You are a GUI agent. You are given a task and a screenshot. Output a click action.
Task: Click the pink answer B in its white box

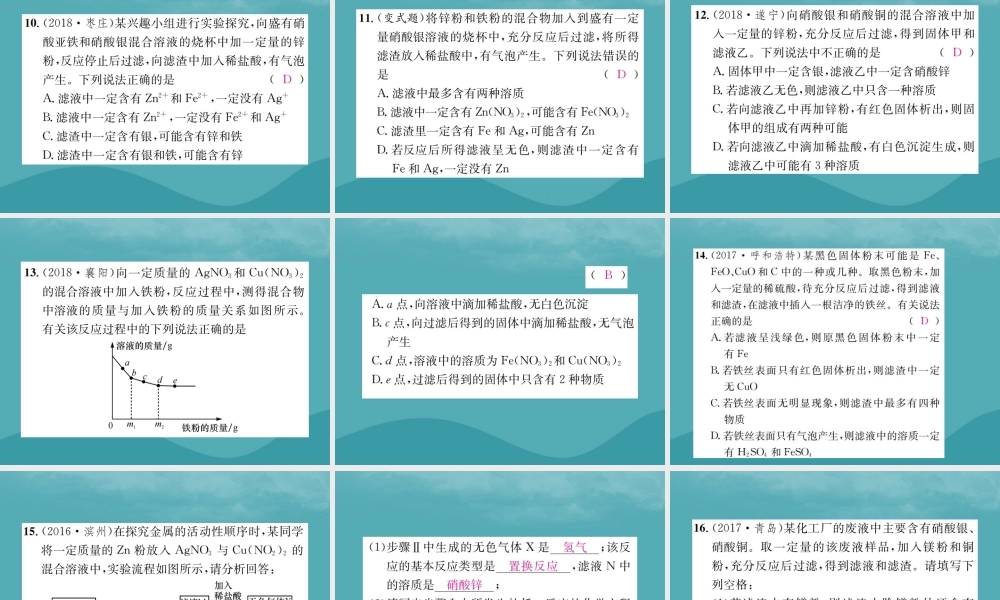point(608,275)
